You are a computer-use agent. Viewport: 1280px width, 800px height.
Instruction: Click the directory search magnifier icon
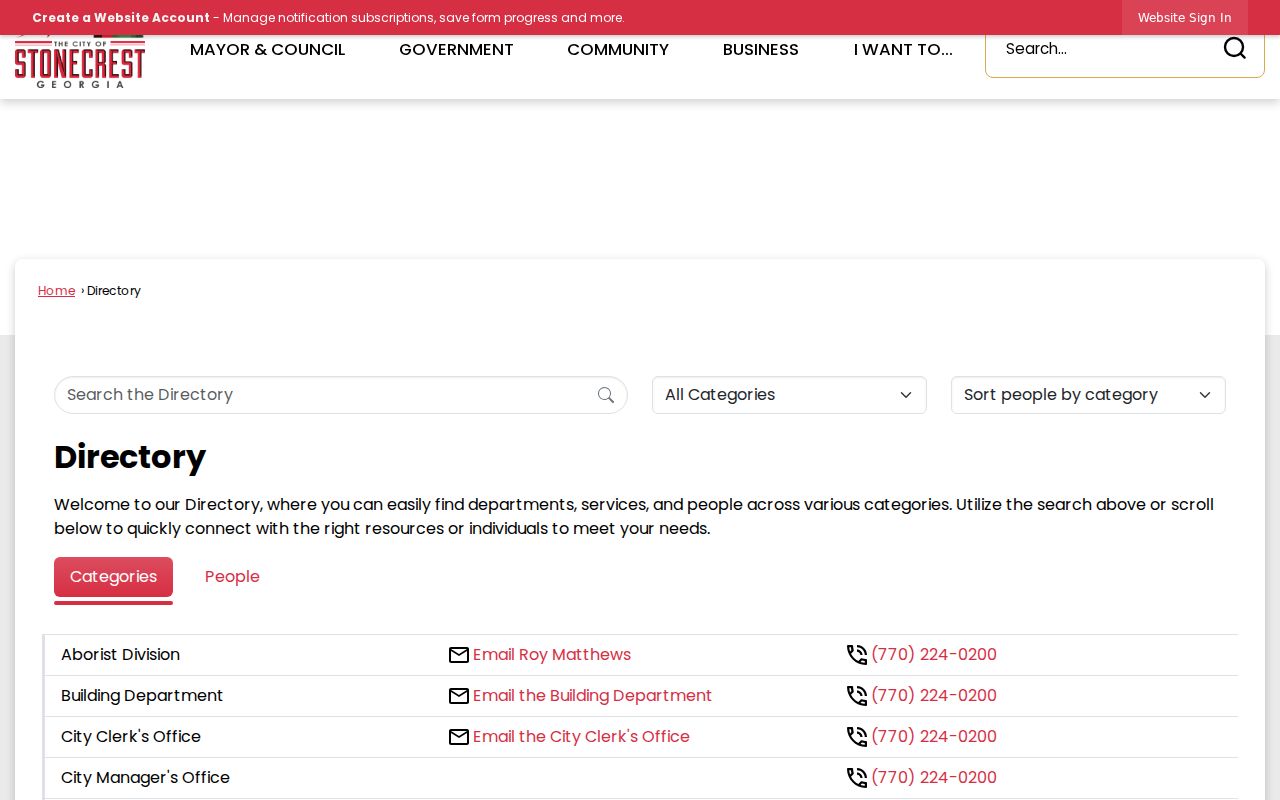606,395
